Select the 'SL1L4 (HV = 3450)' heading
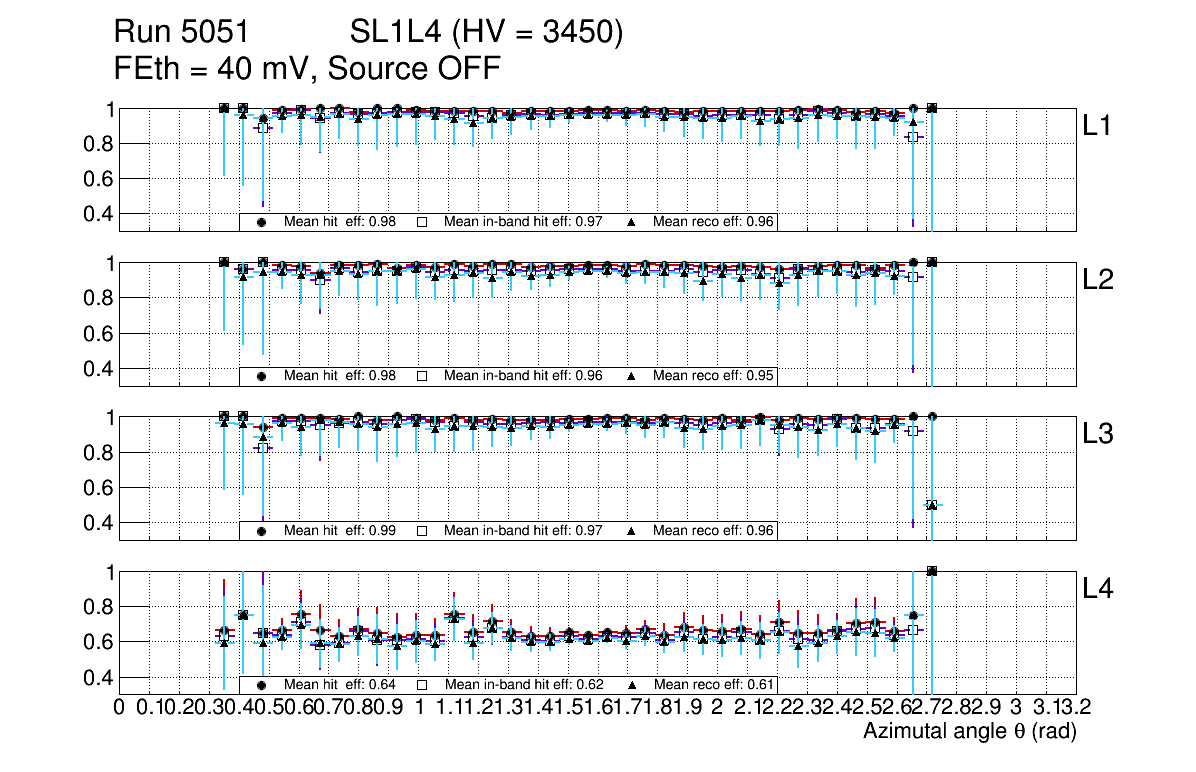Viewport: 1196px width, 772px height. [487, 34]
